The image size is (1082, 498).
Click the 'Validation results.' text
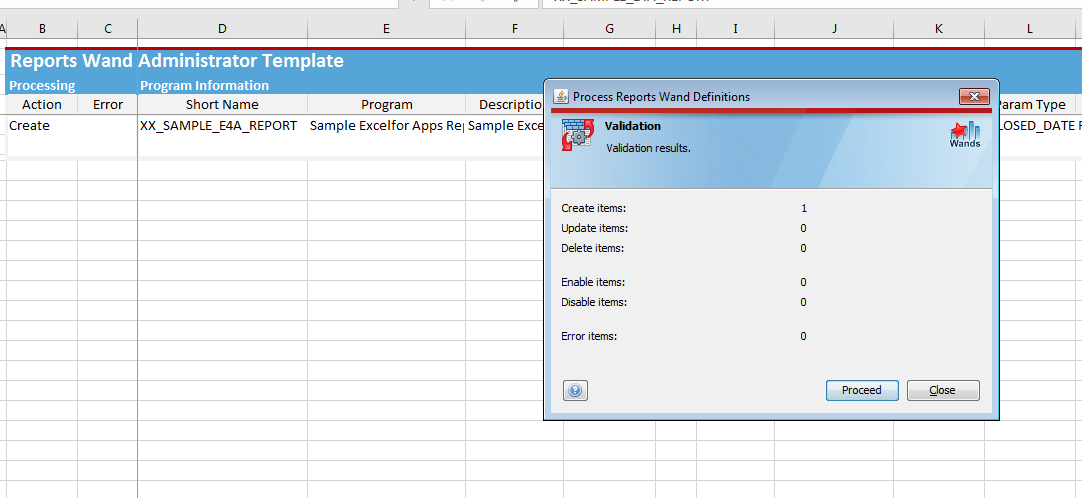648,148
